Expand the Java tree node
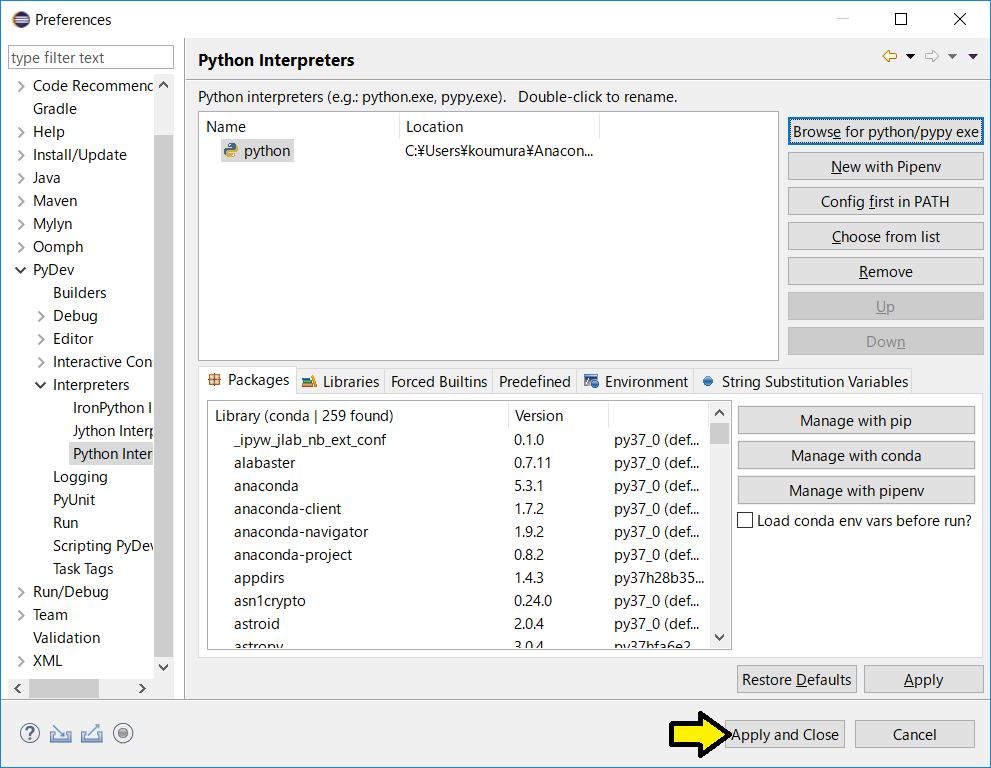The width and height of the screenshot is (991, 768). pos(21,178)
